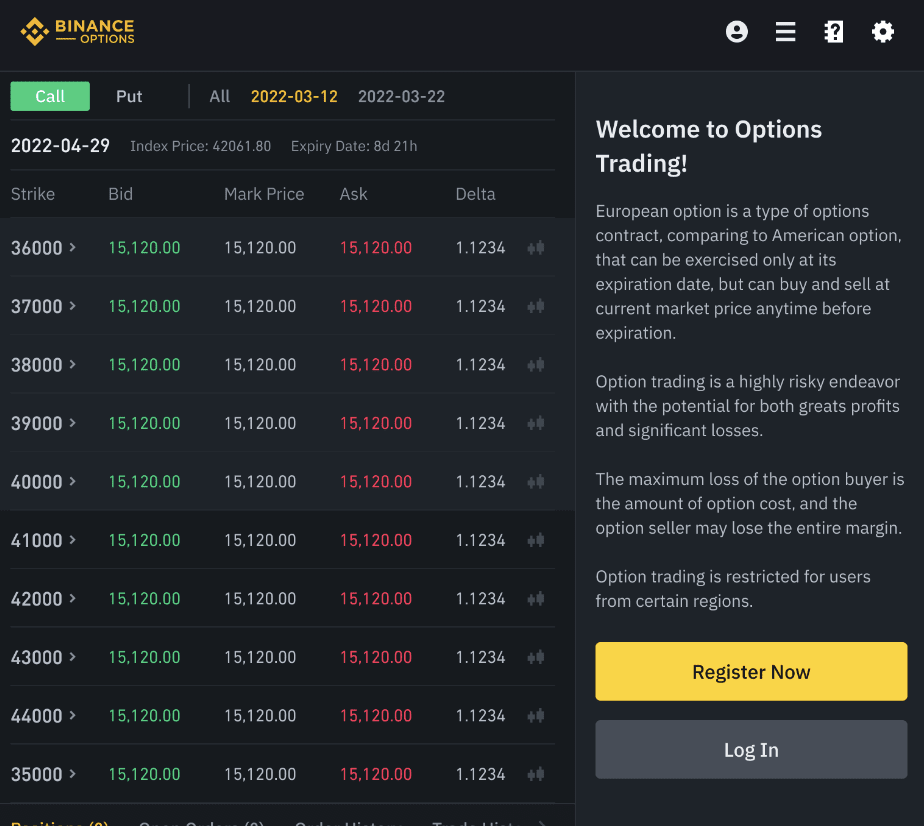Expand the 41000 strike chevron
The image size is (924, 826).
[72, 540]
